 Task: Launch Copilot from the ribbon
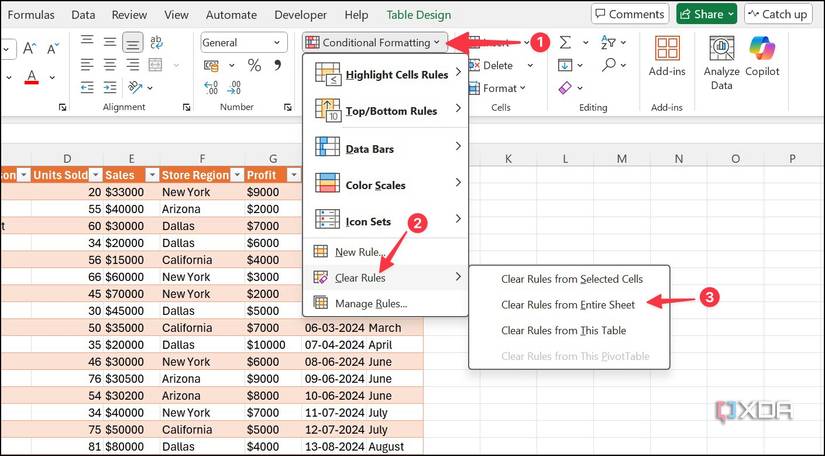[x=762, y=57]
